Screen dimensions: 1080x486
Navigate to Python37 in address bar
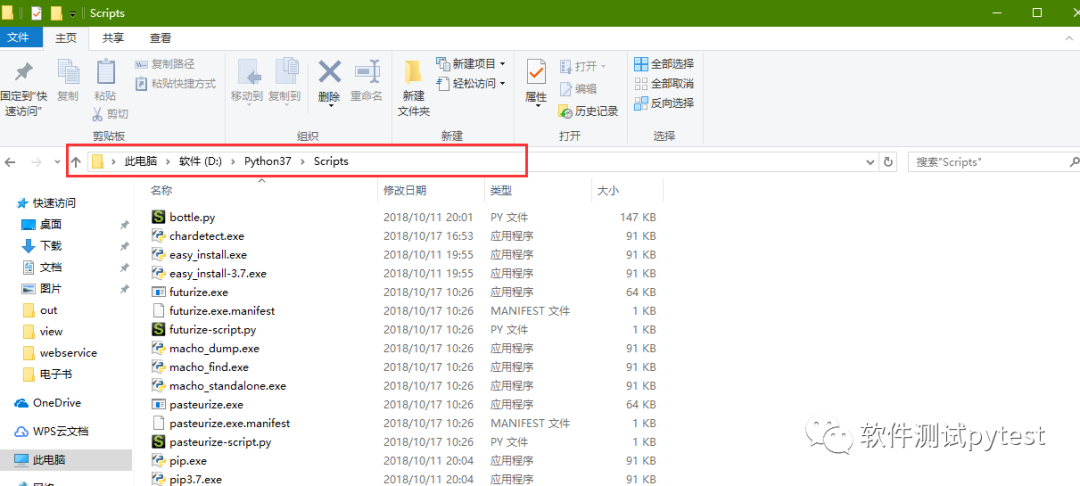click(268, 162)
